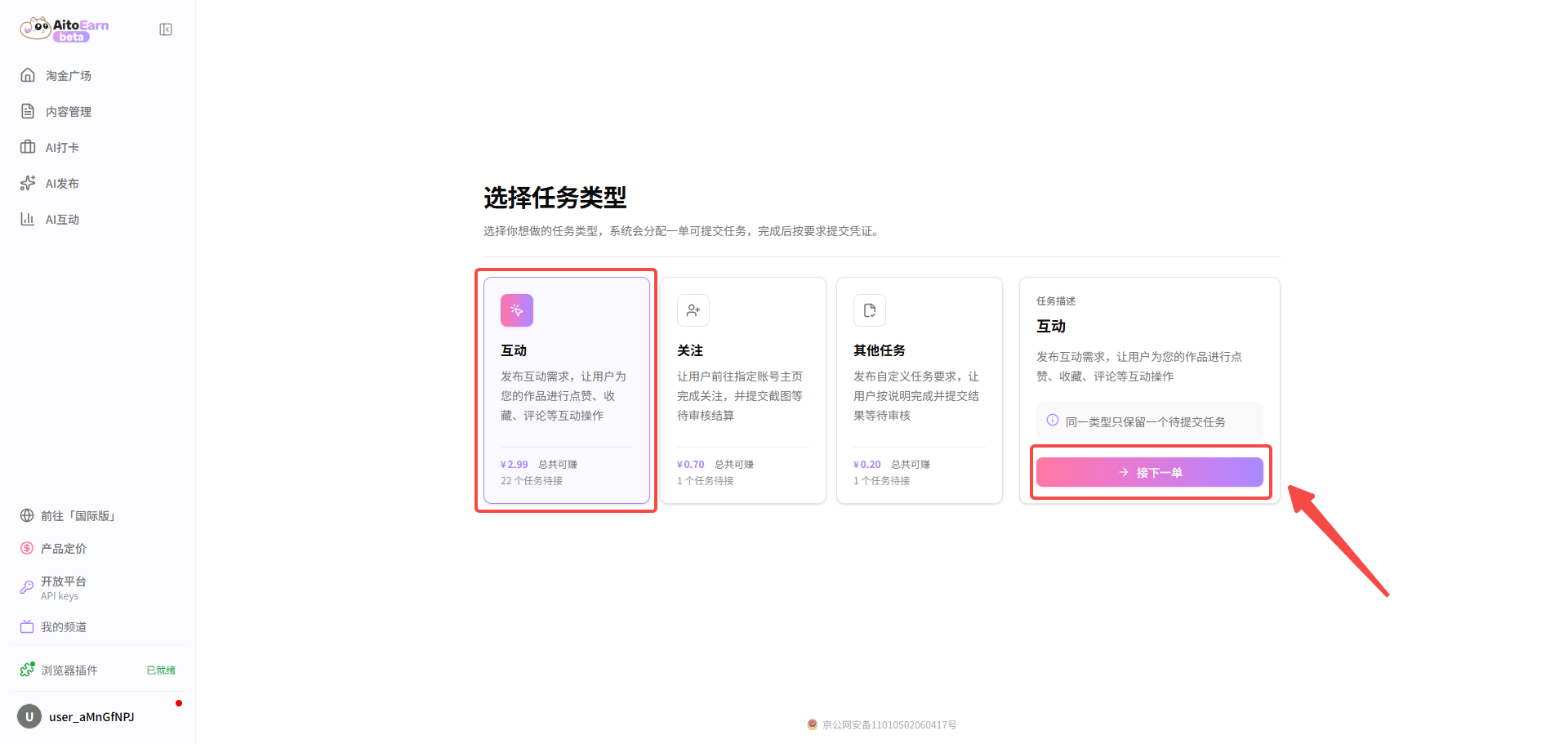Open the 京公网安备11010502060417号 link
Image resolution: width=1568 pixels, height=744 pixels.
point(889,724)
